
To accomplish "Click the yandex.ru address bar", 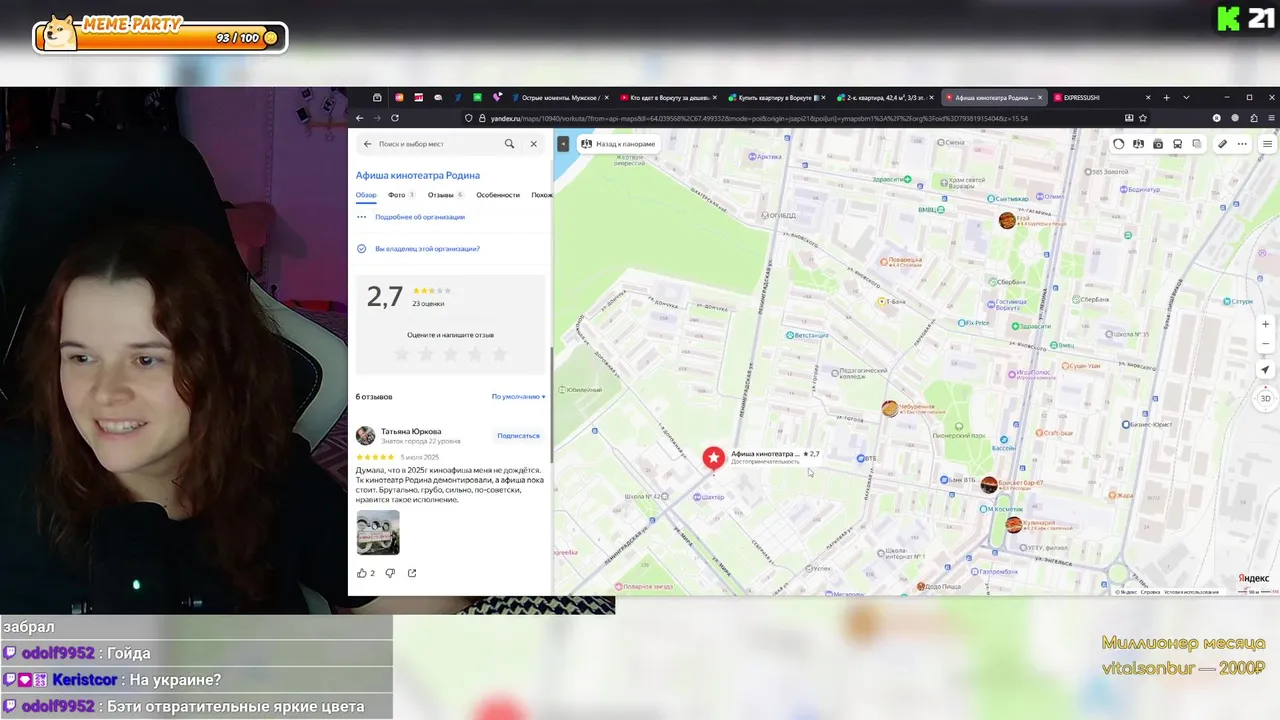I will tap(790, 118).
